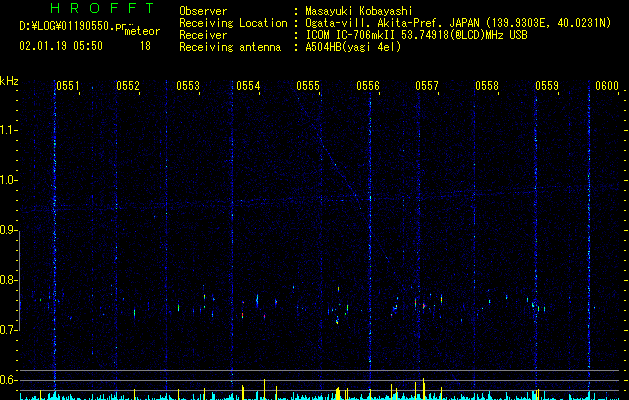Click the 0.8 kHz axis label
The width and height of the screenshot is (629, 400).
[x=7, y=280]
